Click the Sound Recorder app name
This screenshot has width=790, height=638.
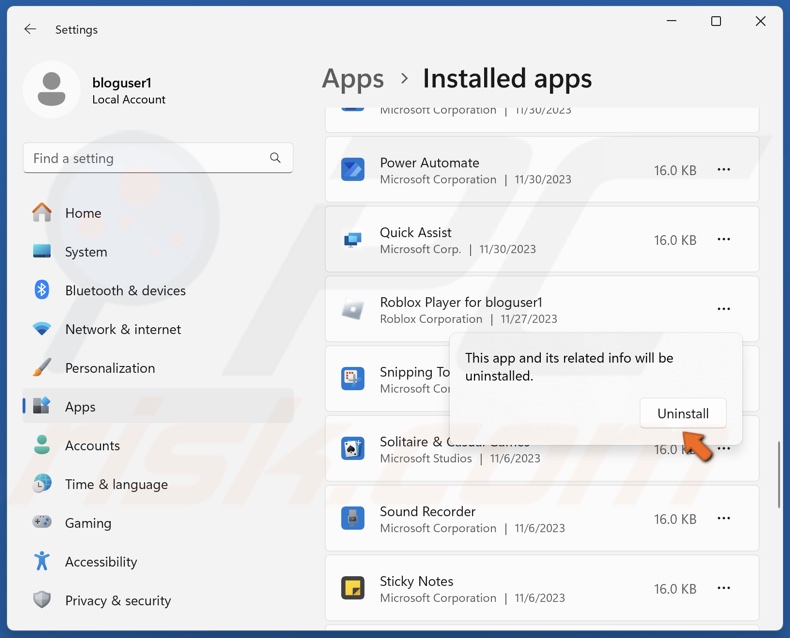pyautogui.click(x=427, y=512)
